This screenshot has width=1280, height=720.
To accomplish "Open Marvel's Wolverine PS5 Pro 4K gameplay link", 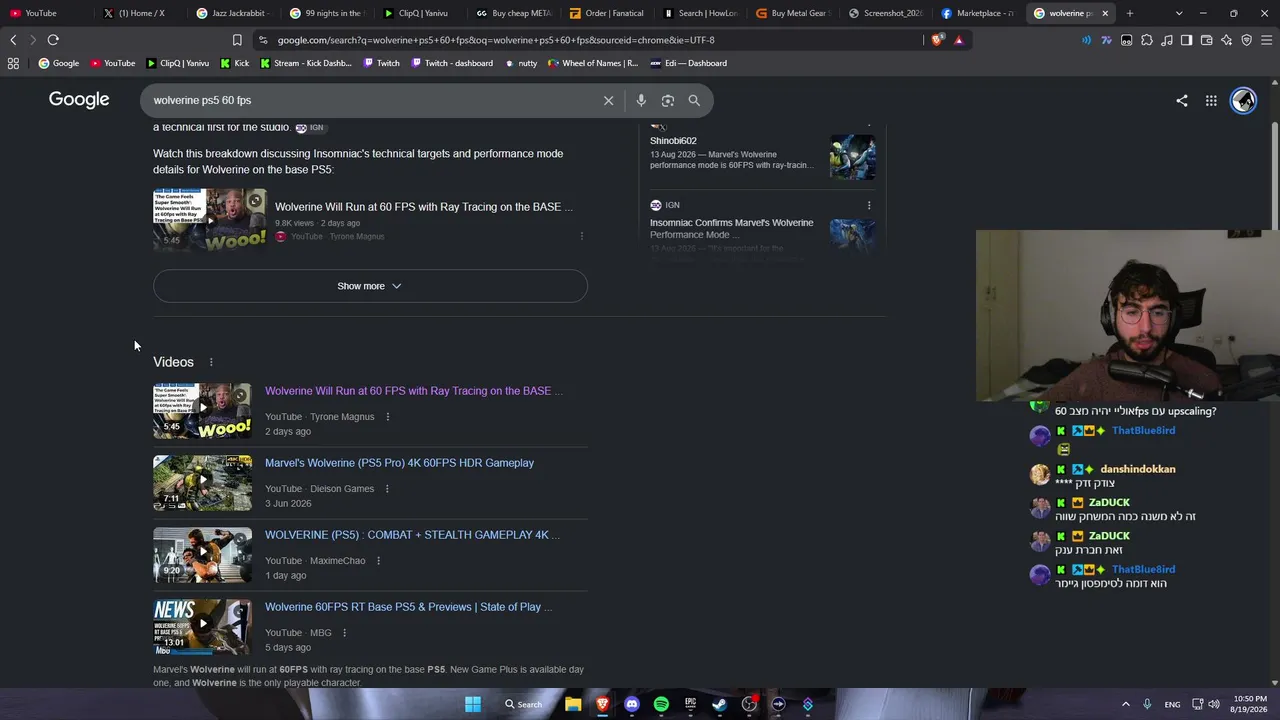I will tap(399, 463).
